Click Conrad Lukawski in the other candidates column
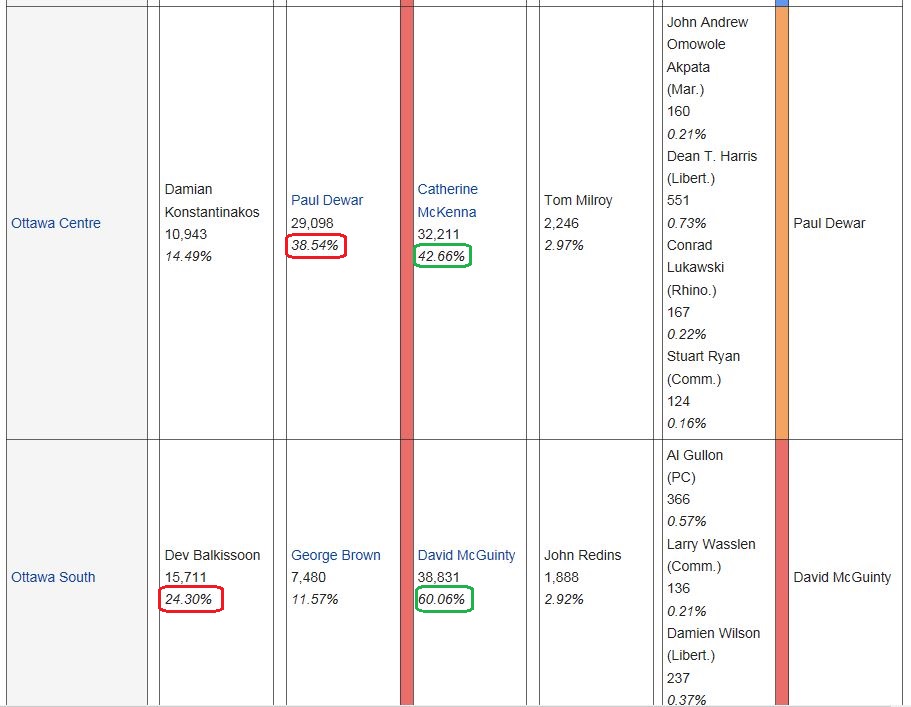The height and width of the screenshot is (707, 911). click(x=696, y=256)
